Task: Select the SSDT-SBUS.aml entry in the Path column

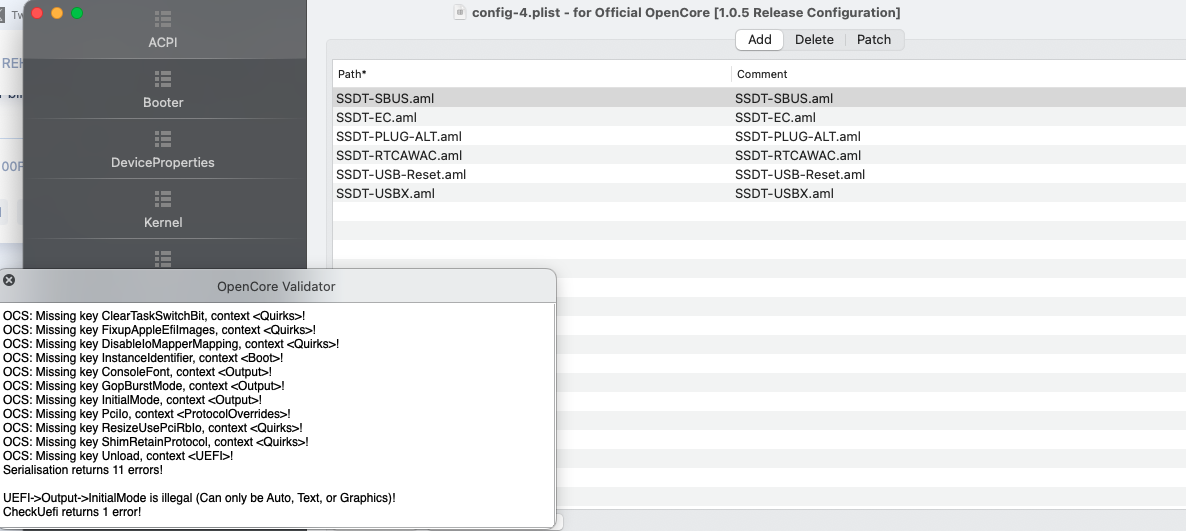Action: 385,98
